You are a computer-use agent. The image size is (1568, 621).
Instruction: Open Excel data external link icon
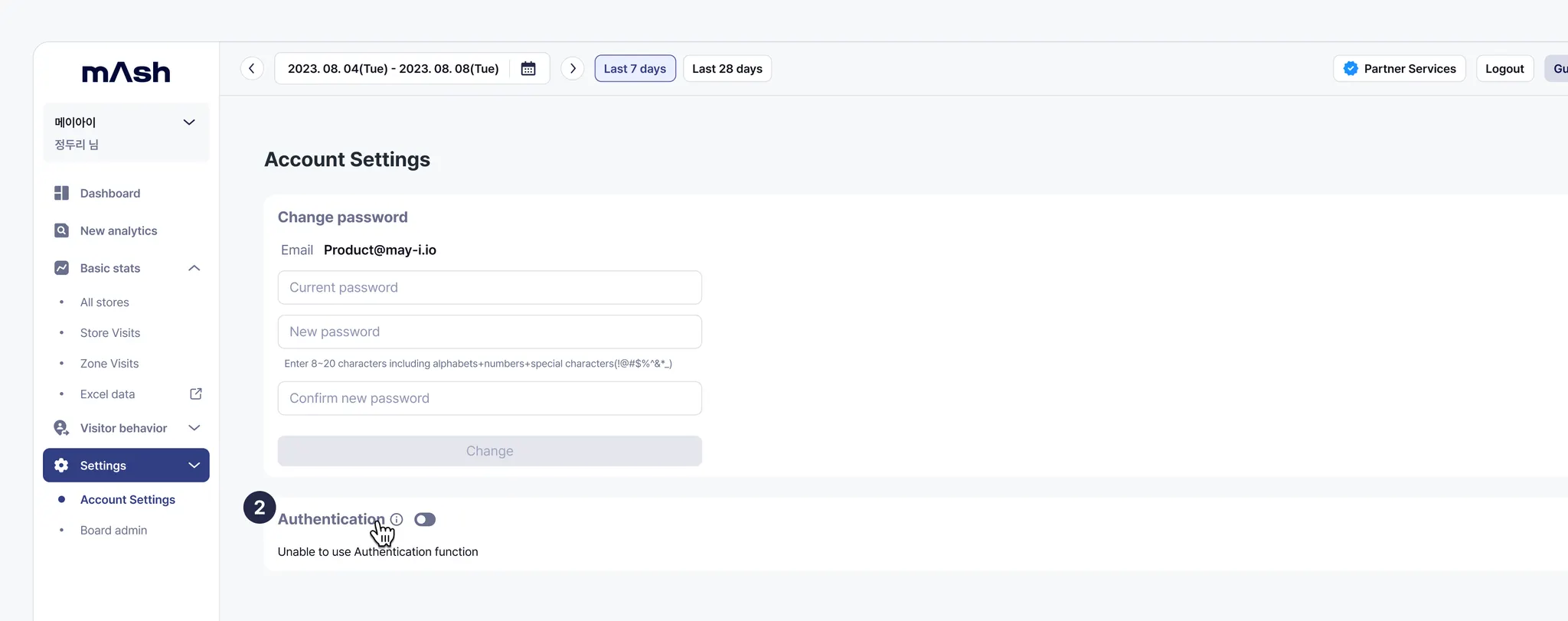[196, 394]
